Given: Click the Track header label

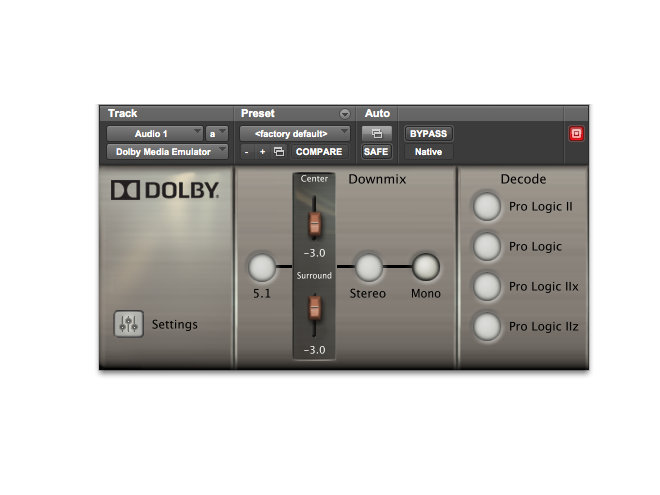Looking at the screenshot, I should click(x=122, y=113).
